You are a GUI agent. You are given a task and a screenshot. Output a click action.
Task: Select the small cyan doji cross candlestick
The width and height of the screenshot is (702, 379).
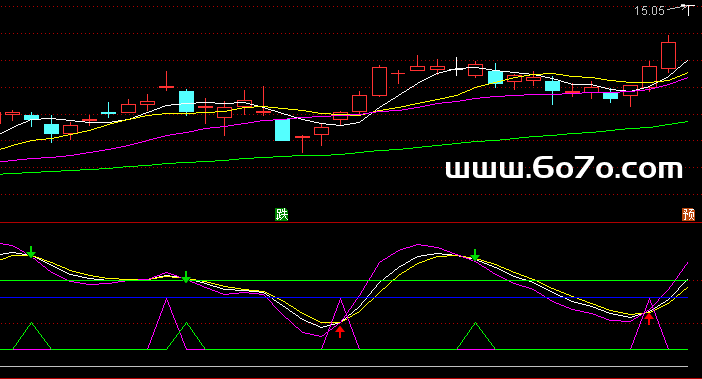pos(108,111)
